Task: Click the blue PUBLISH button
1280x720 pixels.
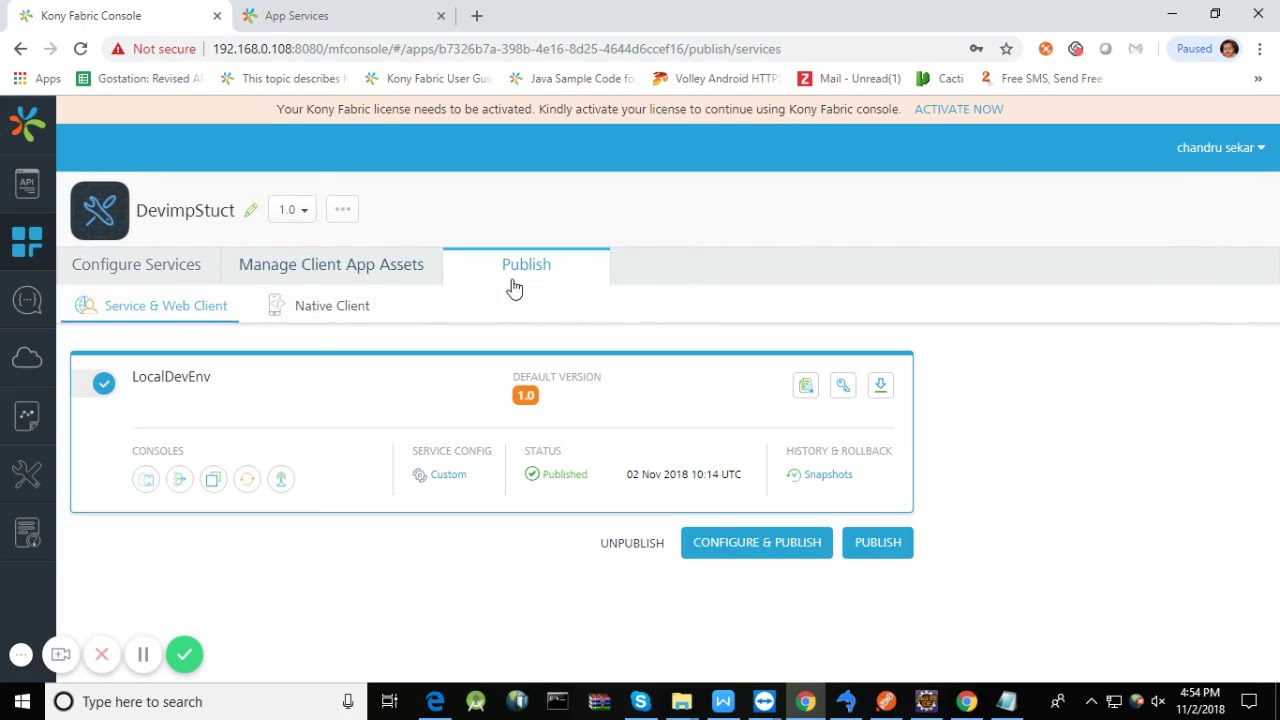Action: pyautogui.click(x=878, y=543)
